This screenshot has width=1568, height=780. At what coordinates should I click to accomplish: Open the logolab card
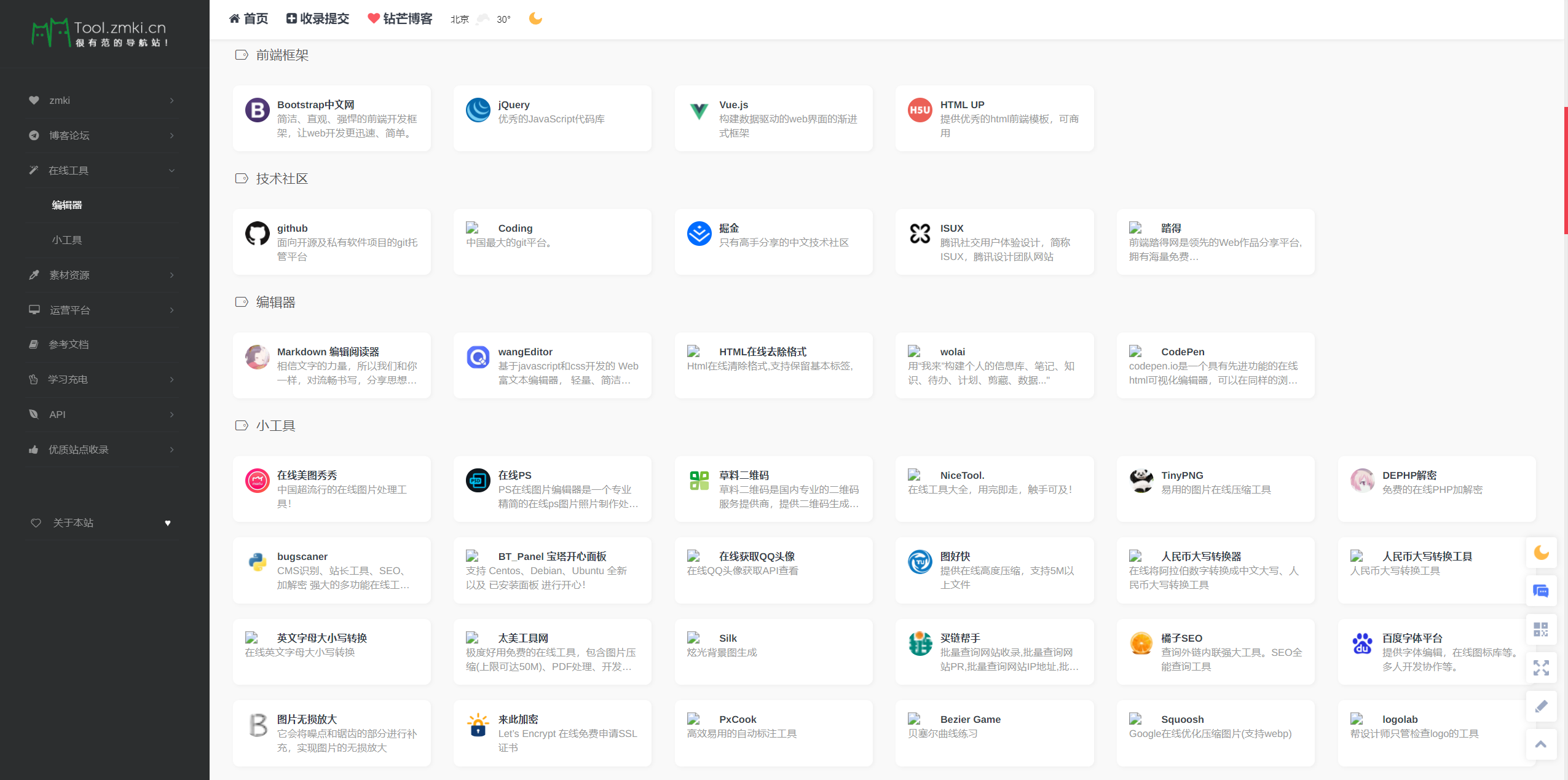click(1436, 733)
